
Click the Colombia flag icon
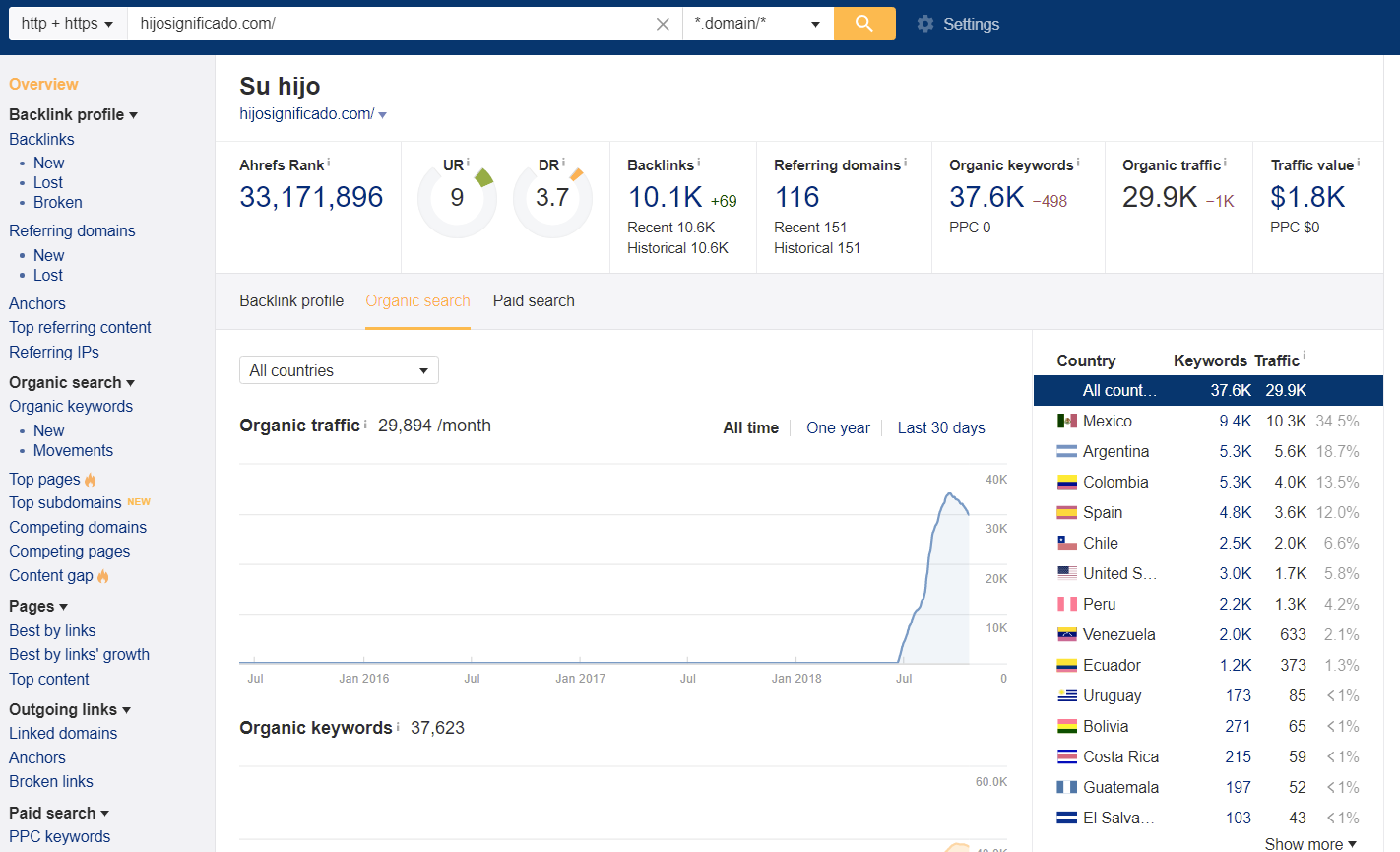click(x=1066, y=482)
